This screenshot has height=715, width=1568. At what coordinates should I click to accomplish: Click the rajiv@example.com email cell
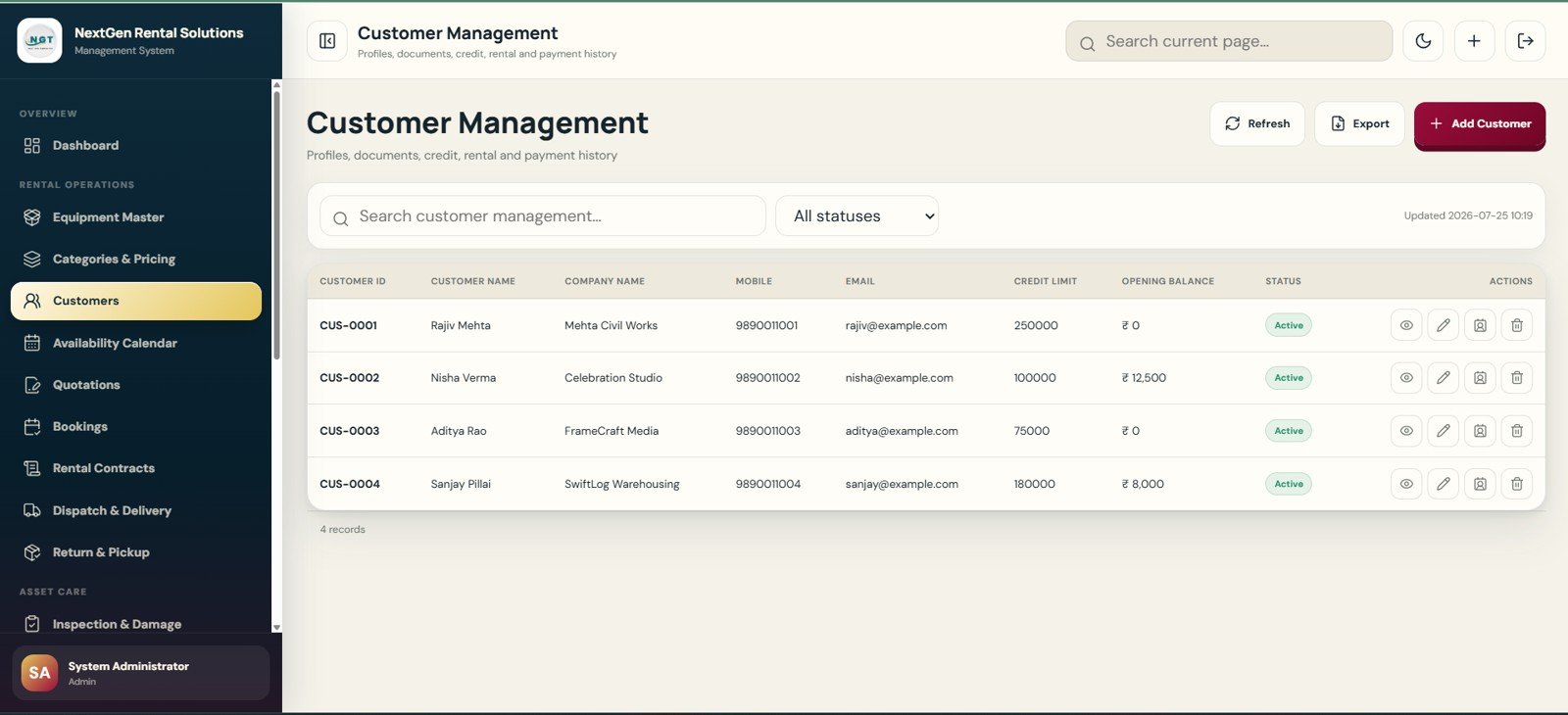(x=897, y=325)
